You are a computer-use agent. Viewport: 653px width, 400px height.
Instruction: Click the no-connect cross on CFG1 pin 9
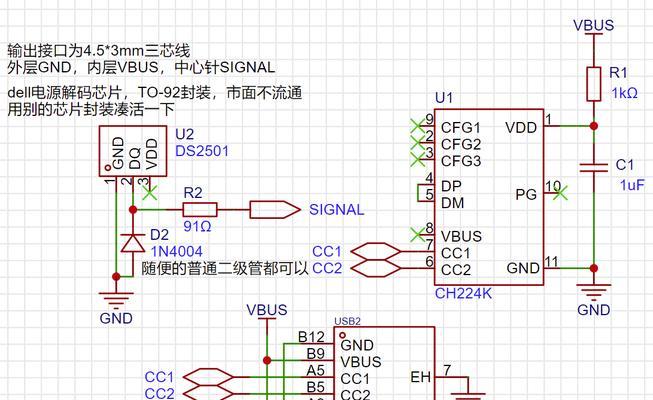(417, 126)
